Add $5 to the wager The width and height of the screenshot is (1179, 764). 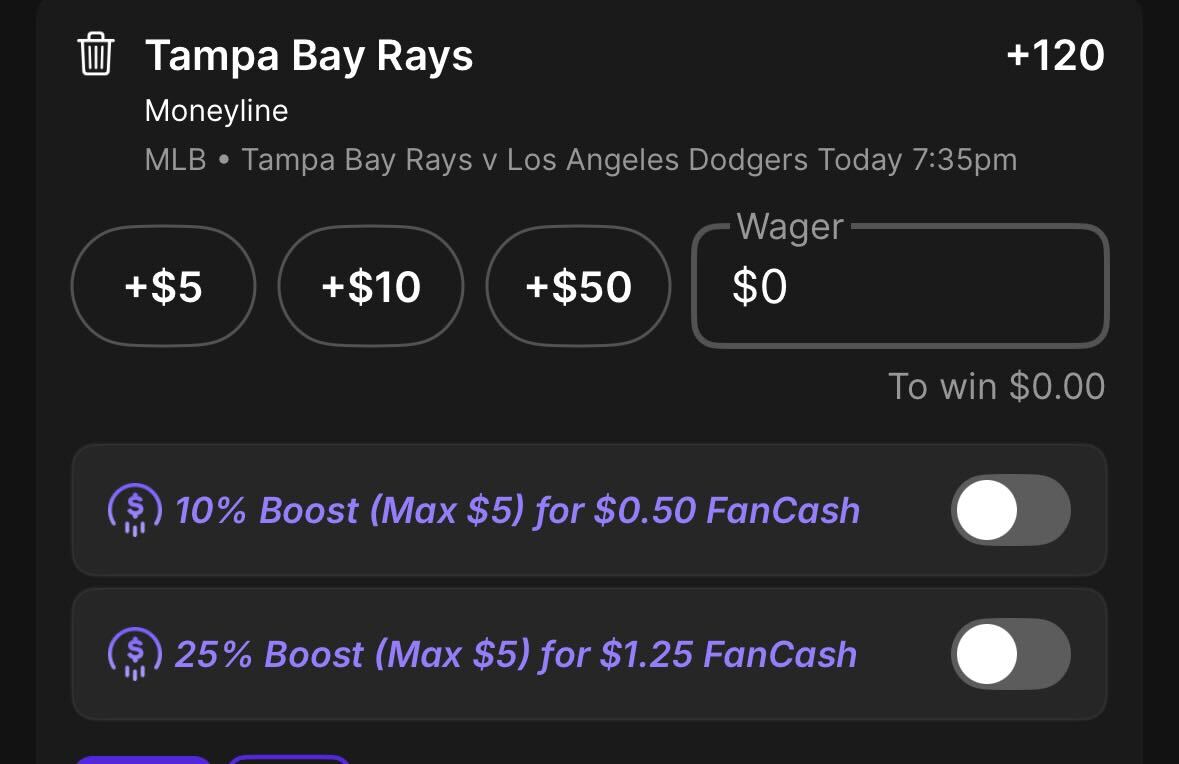pyautogui.click(x=163, y=286)
